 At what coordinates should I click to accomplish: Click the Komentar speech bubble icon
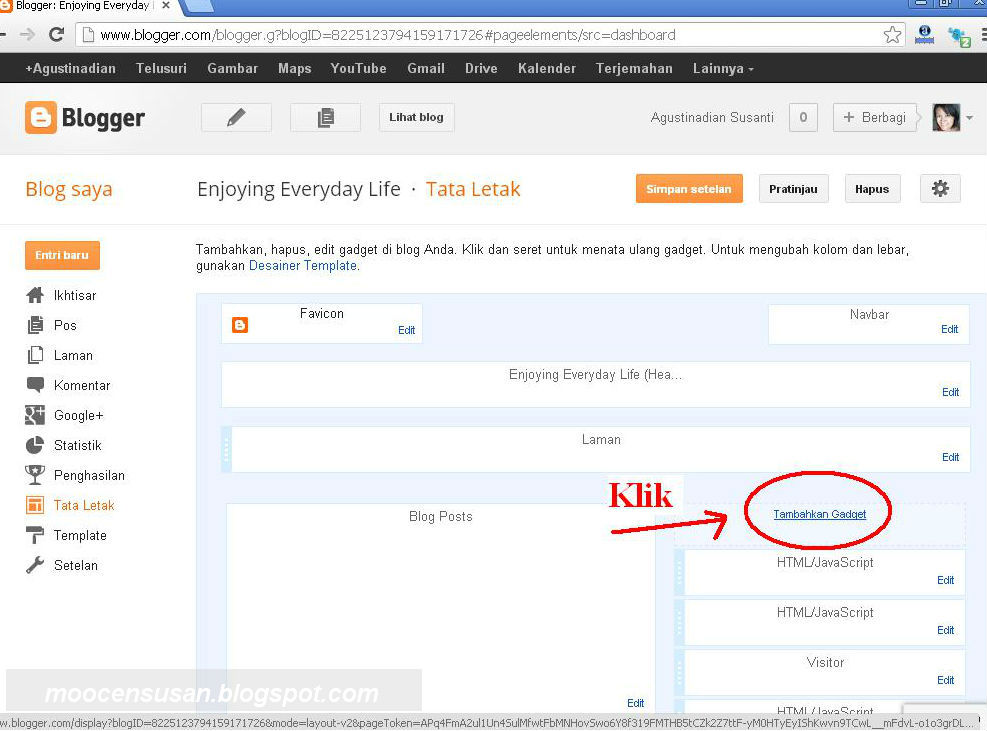coord(35,385)
